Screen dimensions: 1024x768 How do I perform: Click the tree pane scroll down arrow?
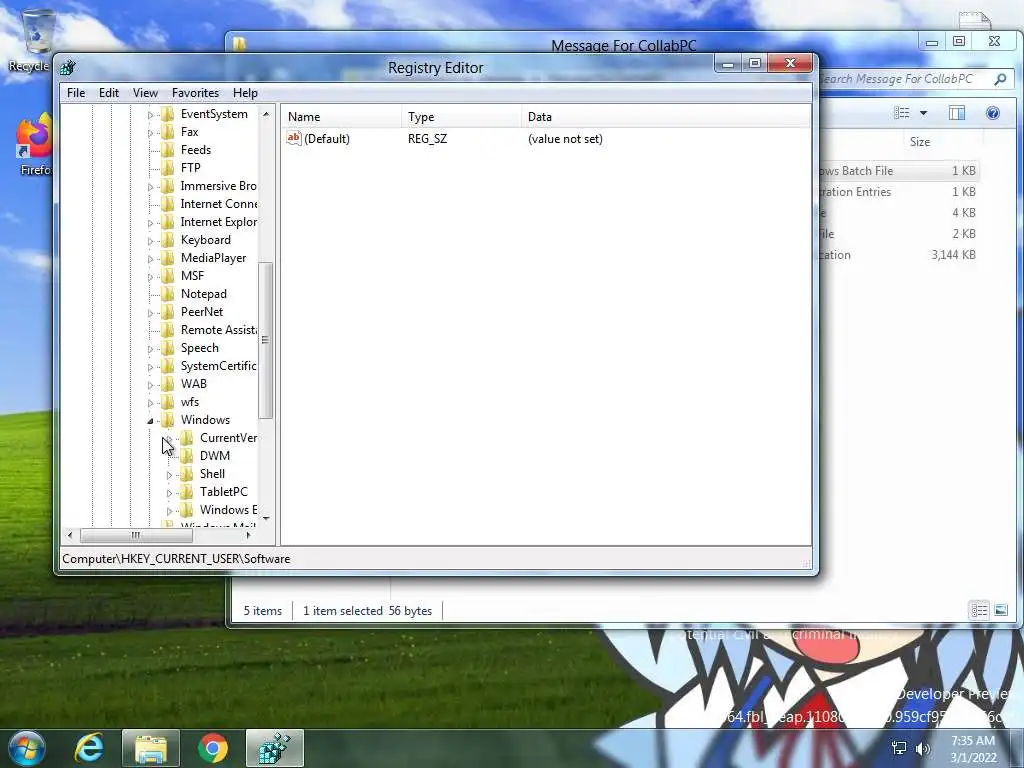click(x=266, y=519)
